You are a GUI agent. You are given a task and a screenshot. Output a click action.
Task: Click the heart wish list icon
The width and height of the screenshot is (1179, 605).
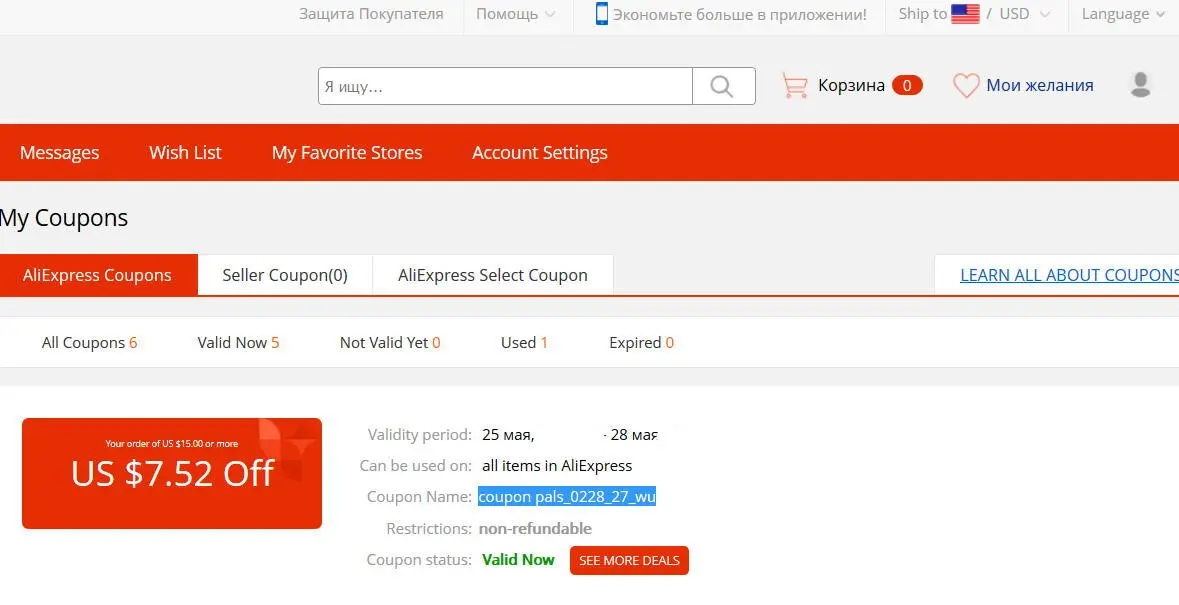(x=966, y=86)
